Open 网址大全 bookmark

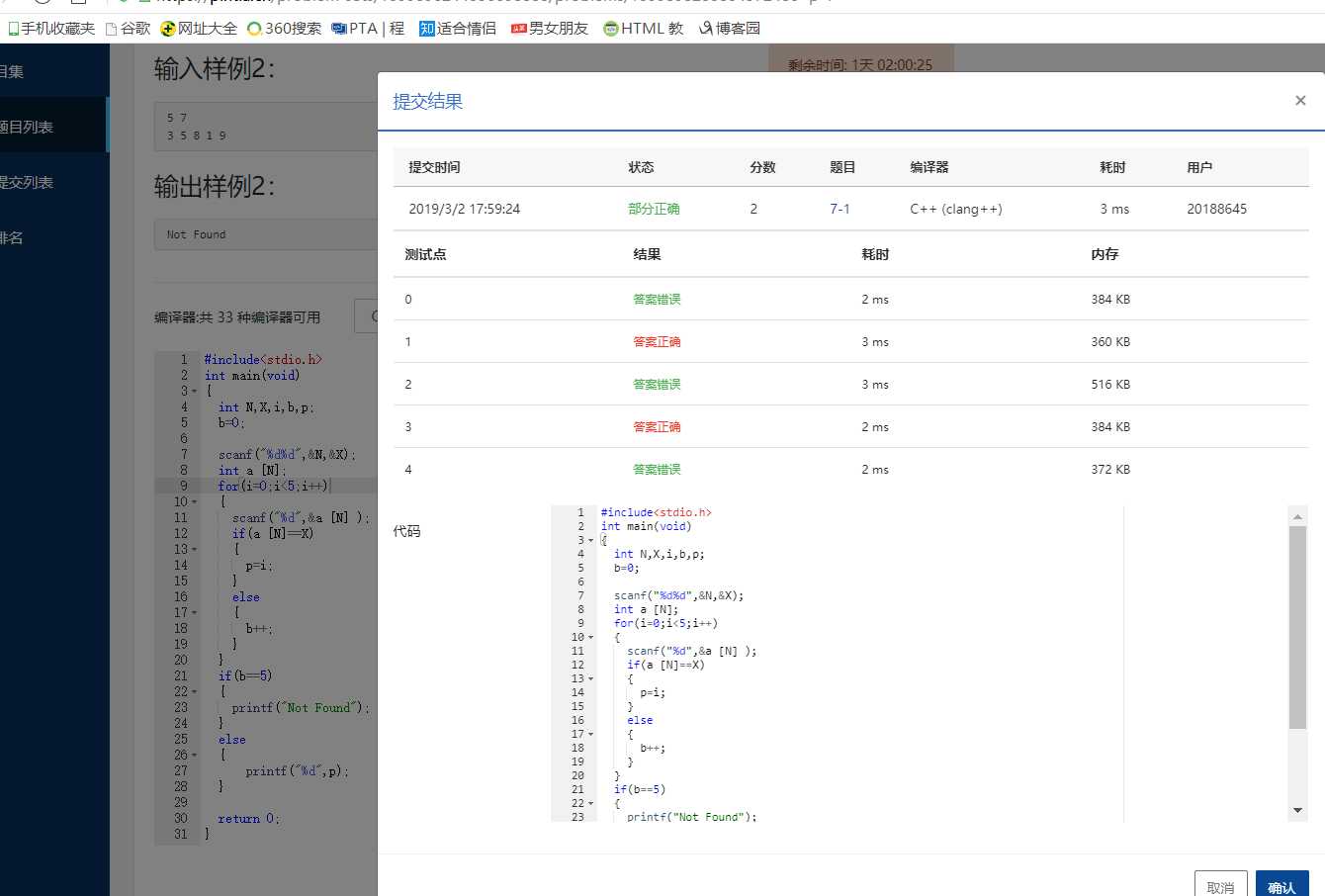pyautogui.click(x=199, y=28)
